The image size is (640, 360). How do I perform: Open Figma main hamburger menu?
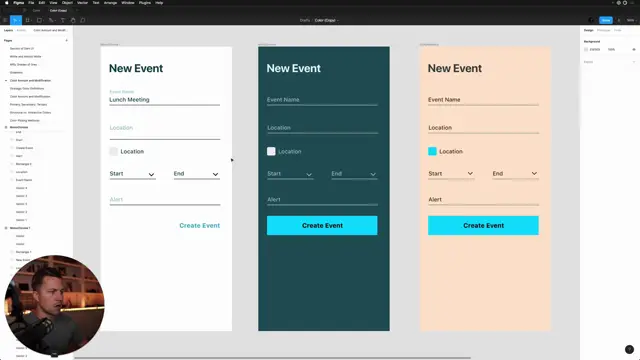pos(5,20)
